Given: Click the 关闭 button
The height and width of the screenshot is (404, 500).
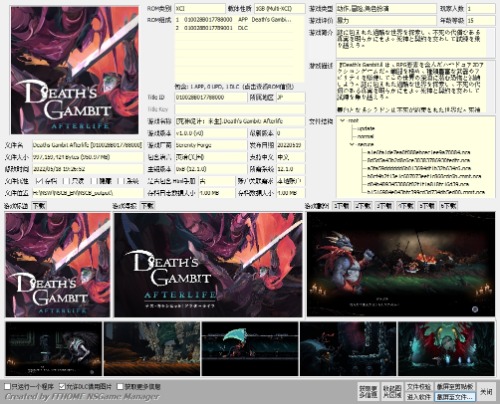Looking at the screenshot, I should 486,392.
